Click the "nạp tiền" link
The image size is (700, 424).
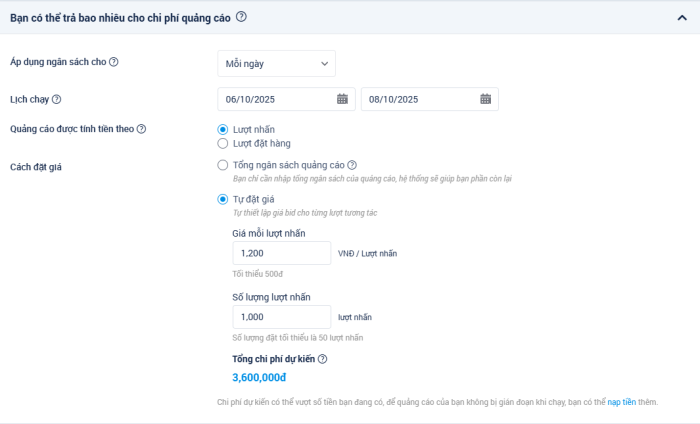pos(621,402)
